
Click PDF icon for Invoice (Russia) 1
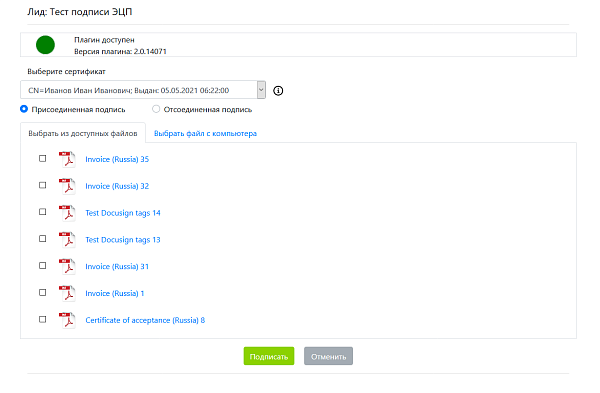coord(67,293)
